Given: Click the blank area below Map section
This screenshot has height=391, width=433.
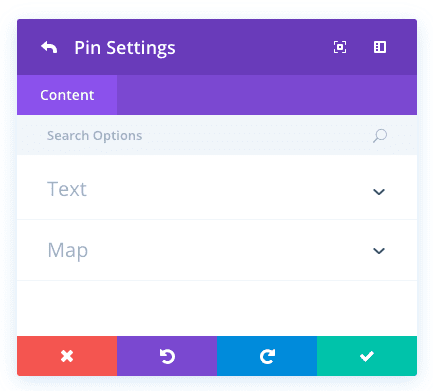Looking at the screenshot, I should pyautogui.click(x=217, y=308).
